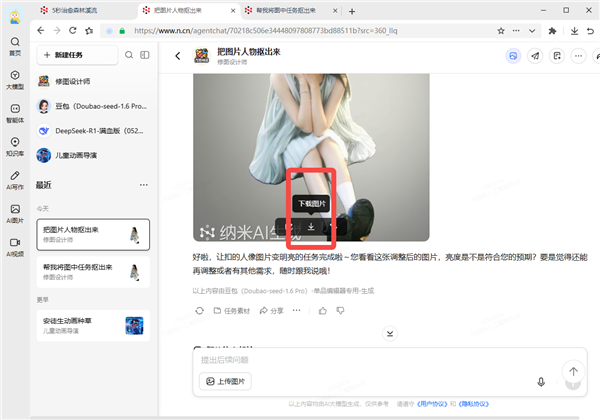Click the 上传图片 upload button
The image size is (600, 420).
[226, 381]
